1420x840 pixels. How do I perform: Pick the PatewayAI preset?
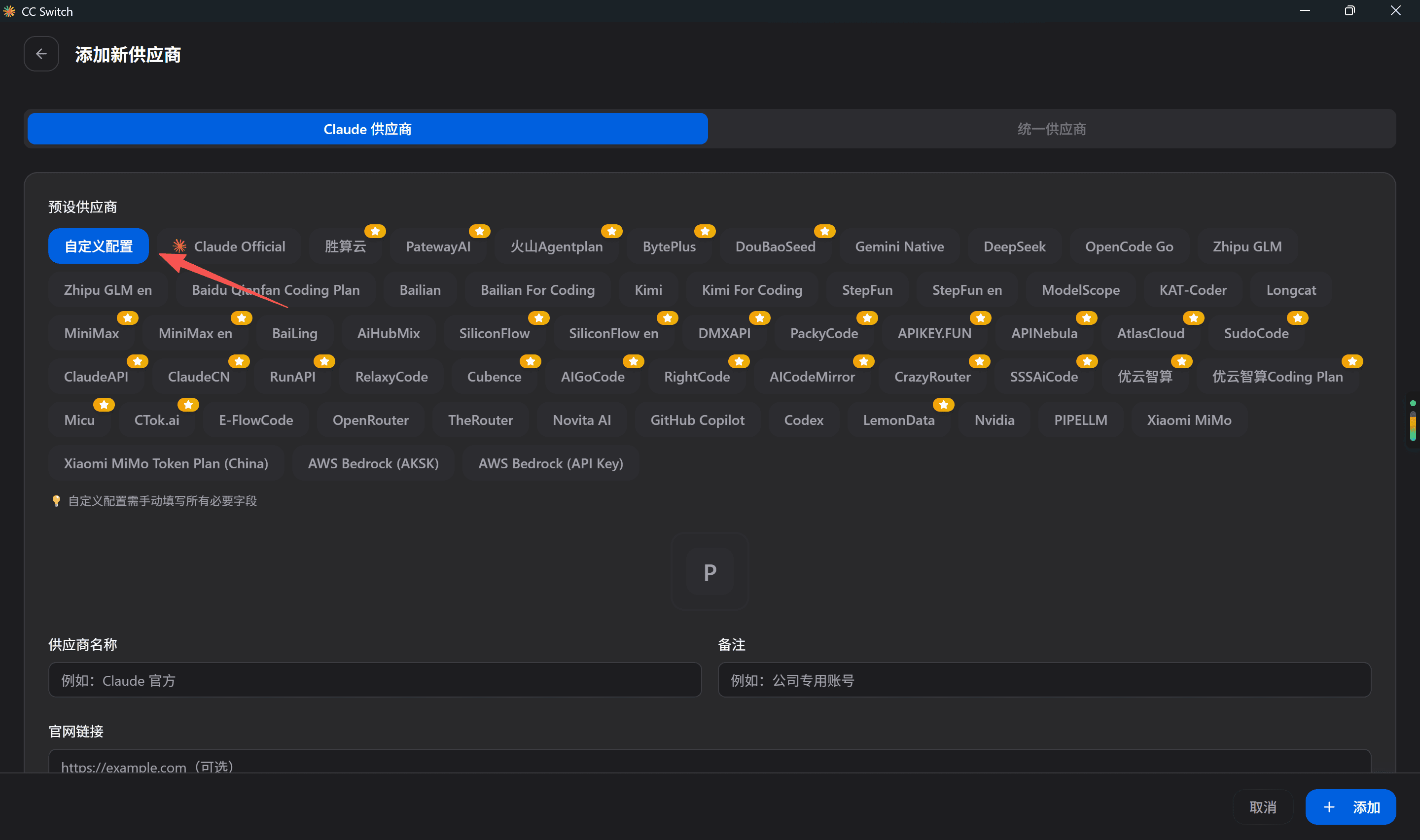[x=438, y=246]
